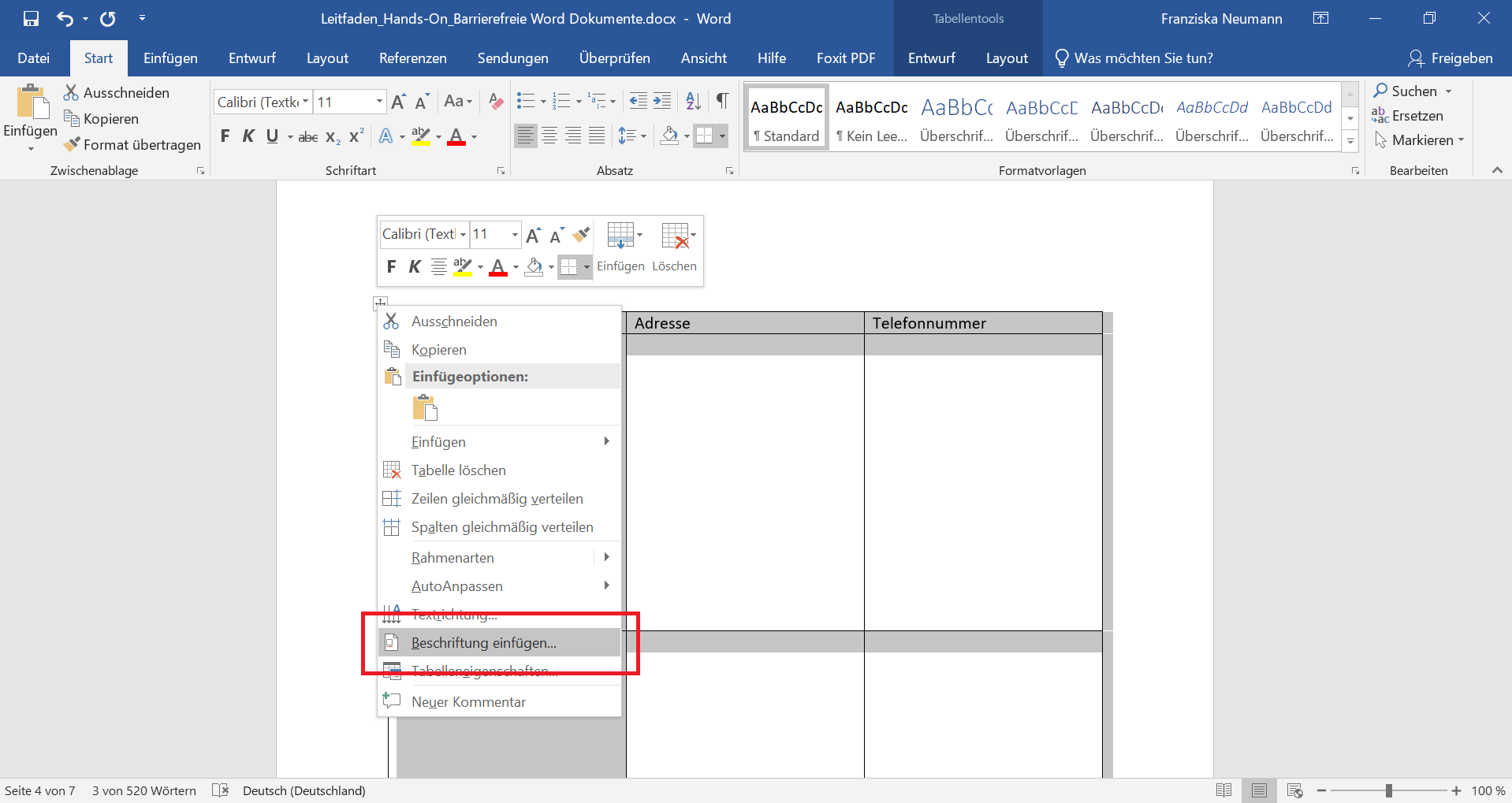Open the Zeilenabstand dropdown arrow
Image resolution: width=1512 pixels, height=803 pixels.
point(642,136)
